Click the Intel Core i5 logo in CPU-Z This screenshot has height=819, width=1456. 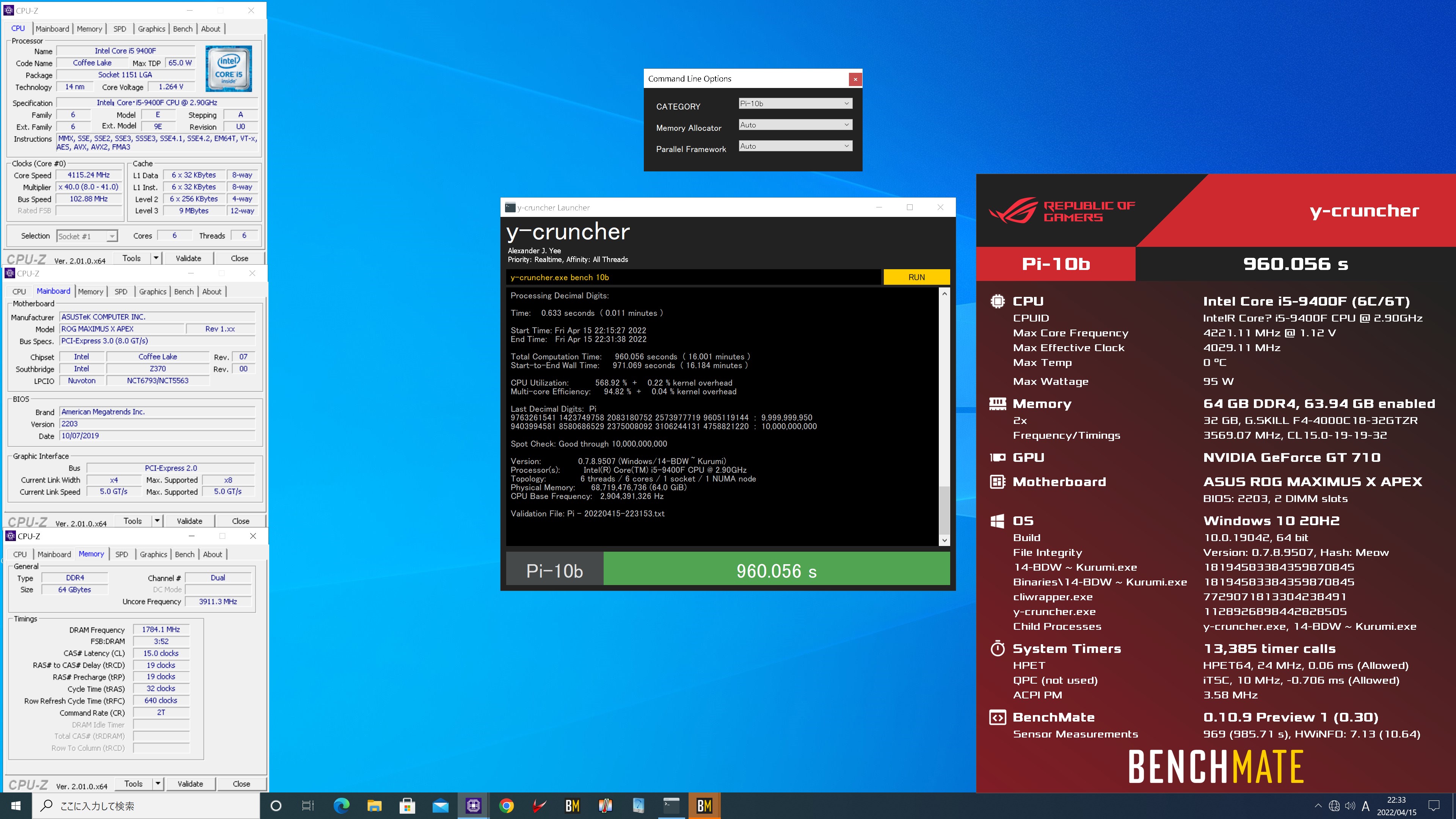pyautogui.click(x=228, y=69)
